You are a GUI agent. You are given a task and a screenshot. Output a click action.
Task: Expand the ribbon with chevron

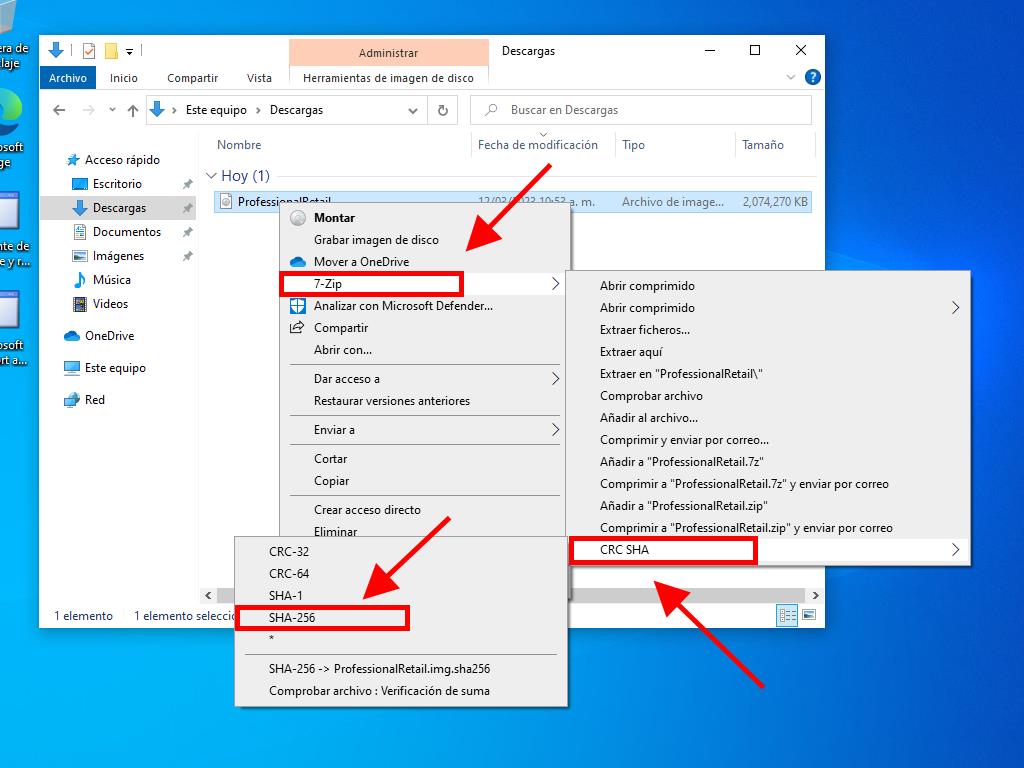(792, 77)
